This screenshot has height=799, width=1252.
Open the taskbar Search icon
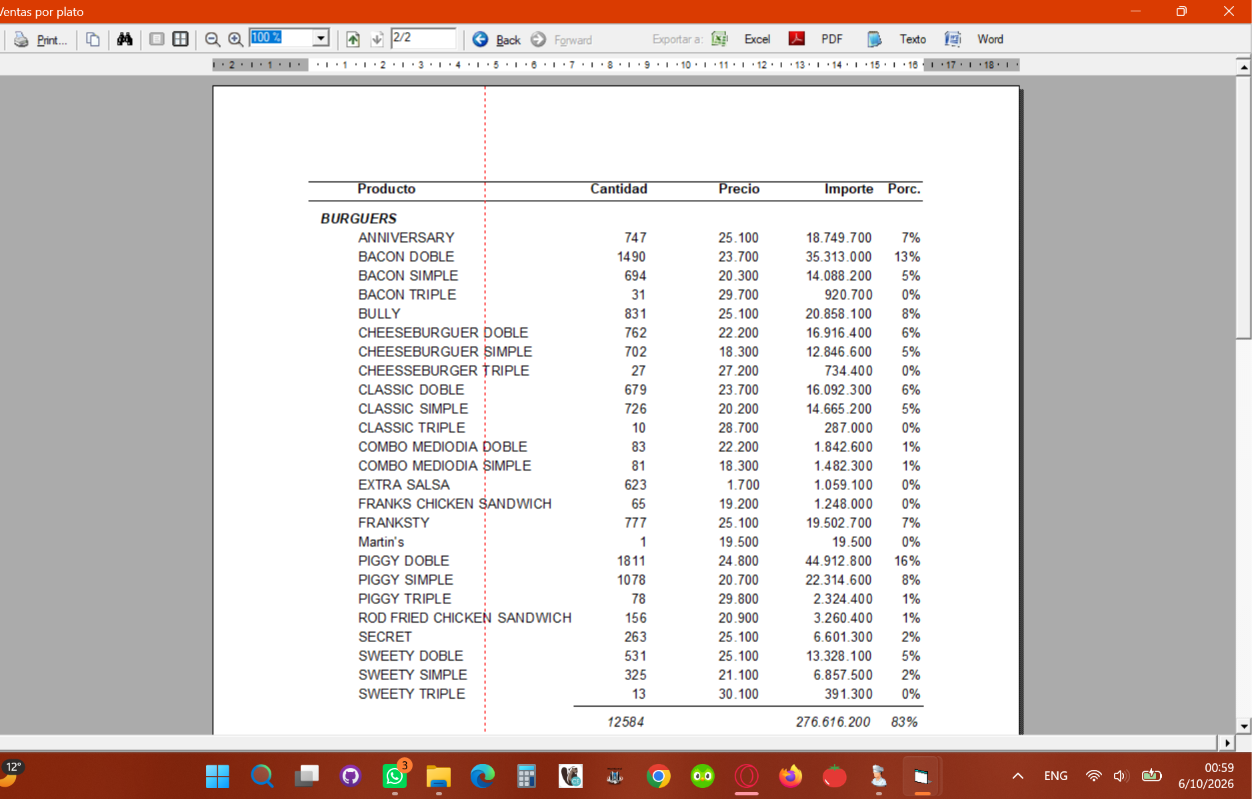(x=262, y=776)
